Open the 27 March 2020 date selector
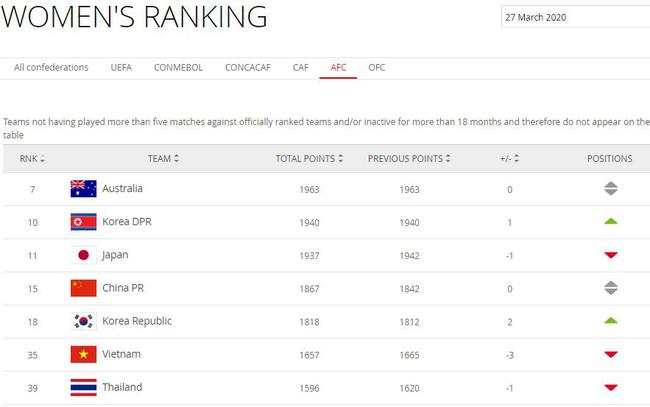The image size is (650, 407). 575,17
